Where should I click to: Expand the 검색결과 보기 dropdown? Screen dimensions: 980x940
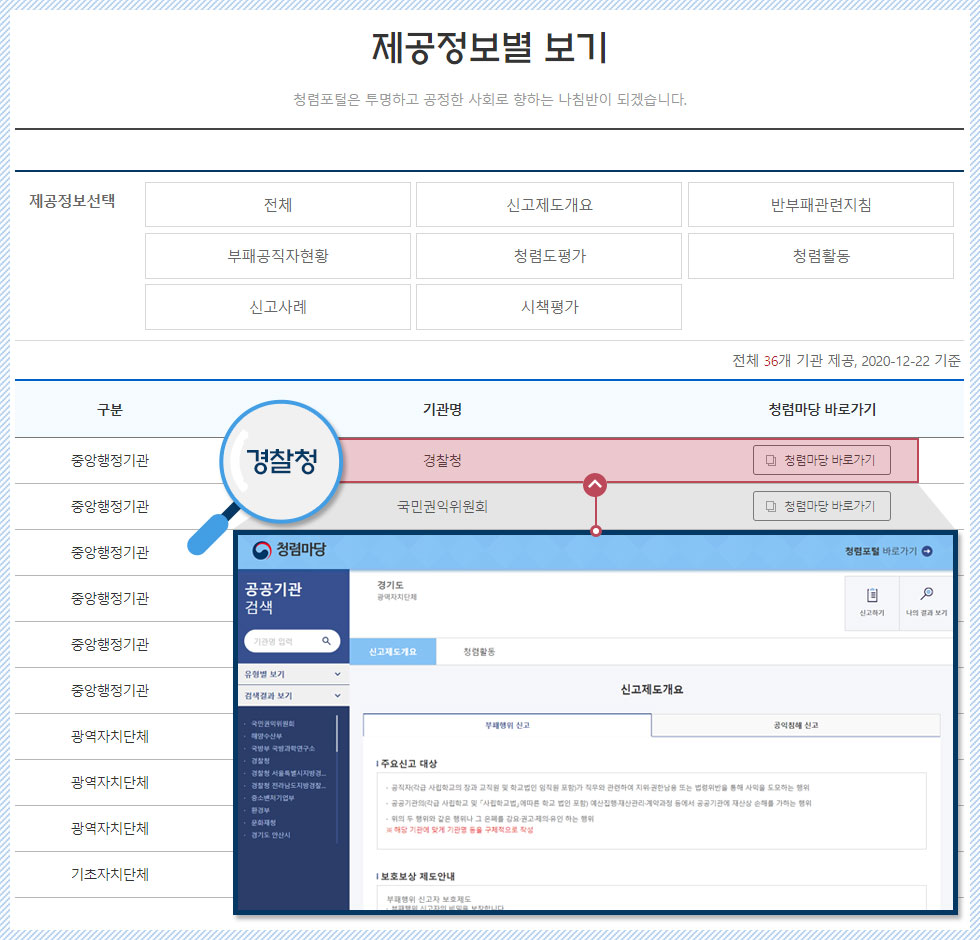293,696
